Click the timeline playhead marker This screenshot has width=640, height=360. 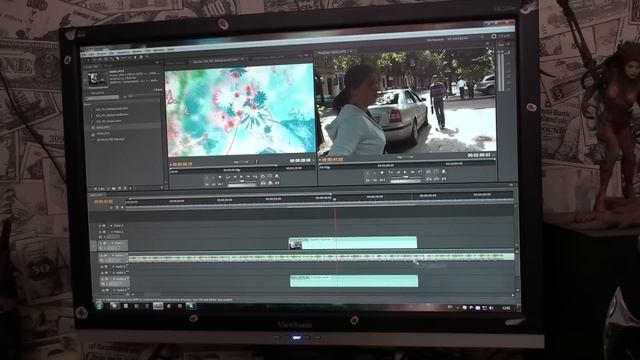pos(335,199)
